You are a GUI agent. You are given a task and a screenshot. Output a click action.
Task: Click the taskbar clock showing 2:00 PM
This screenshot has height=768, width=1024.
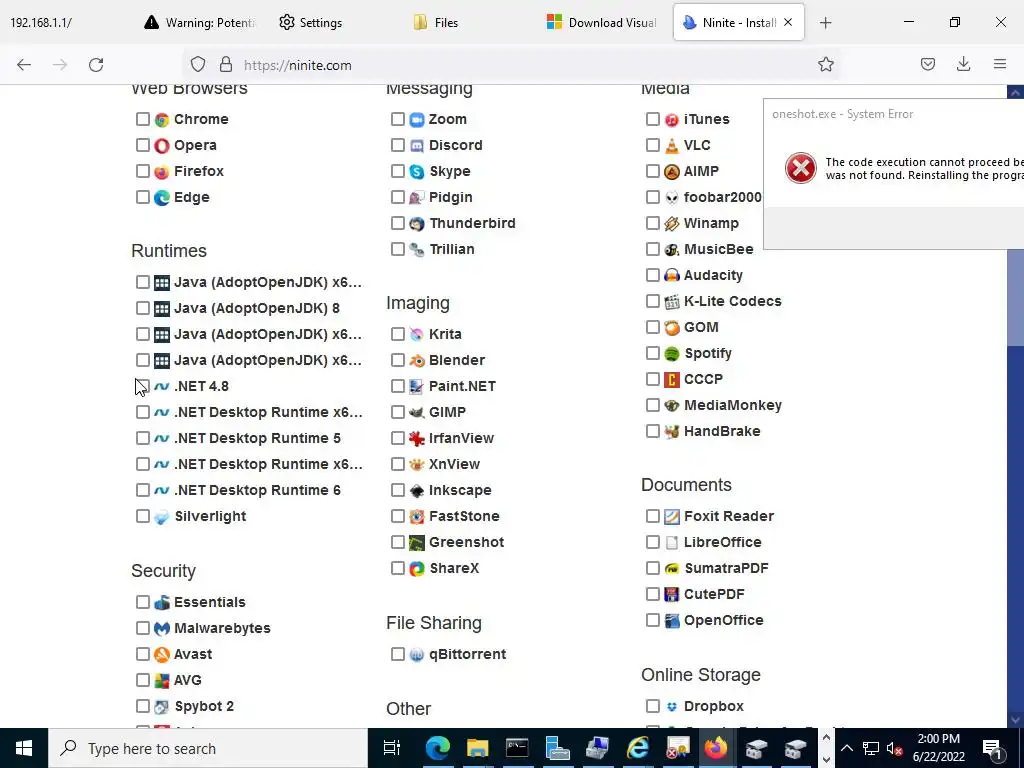[938, 748]
